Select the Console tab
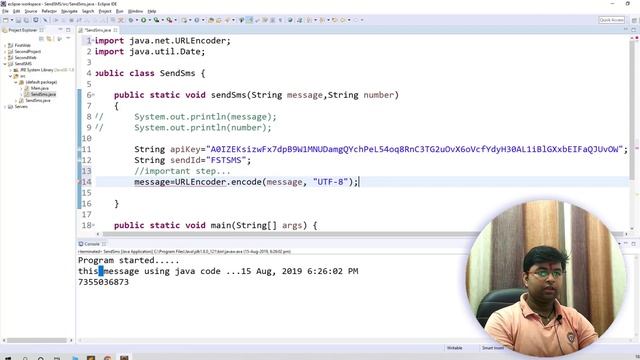 click(x=92, y=244)
